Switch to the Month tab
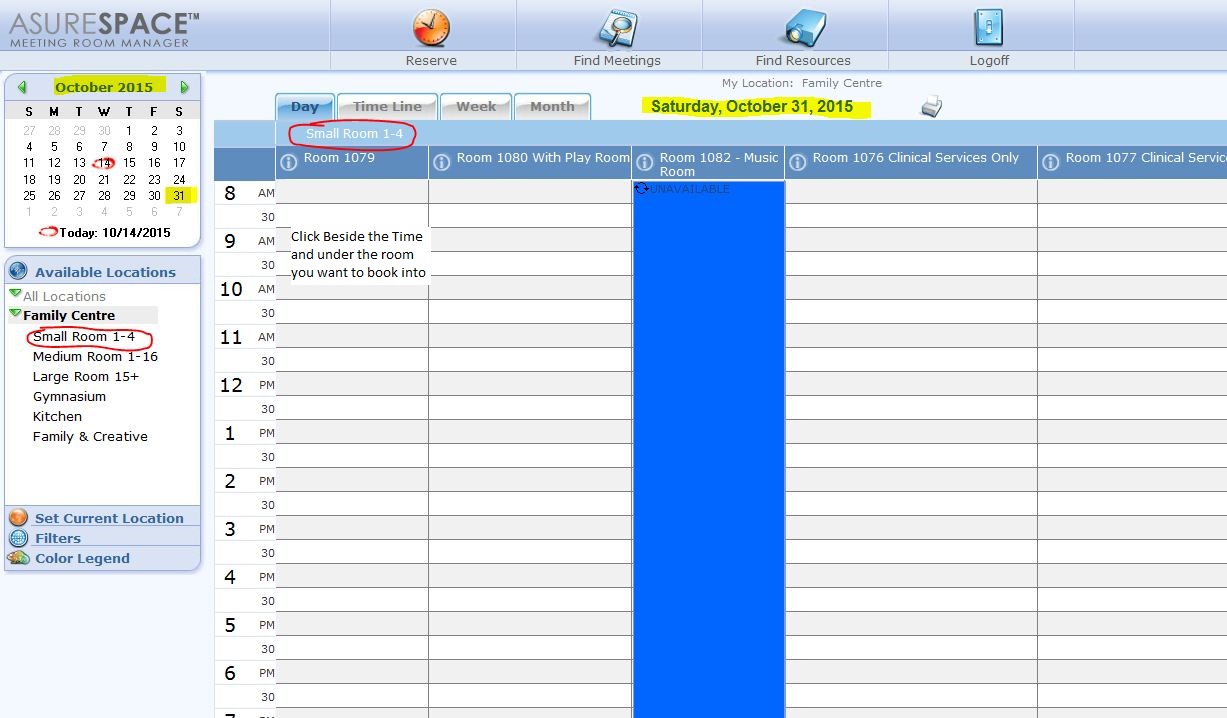1227x718 pixels. coord(552,106)
